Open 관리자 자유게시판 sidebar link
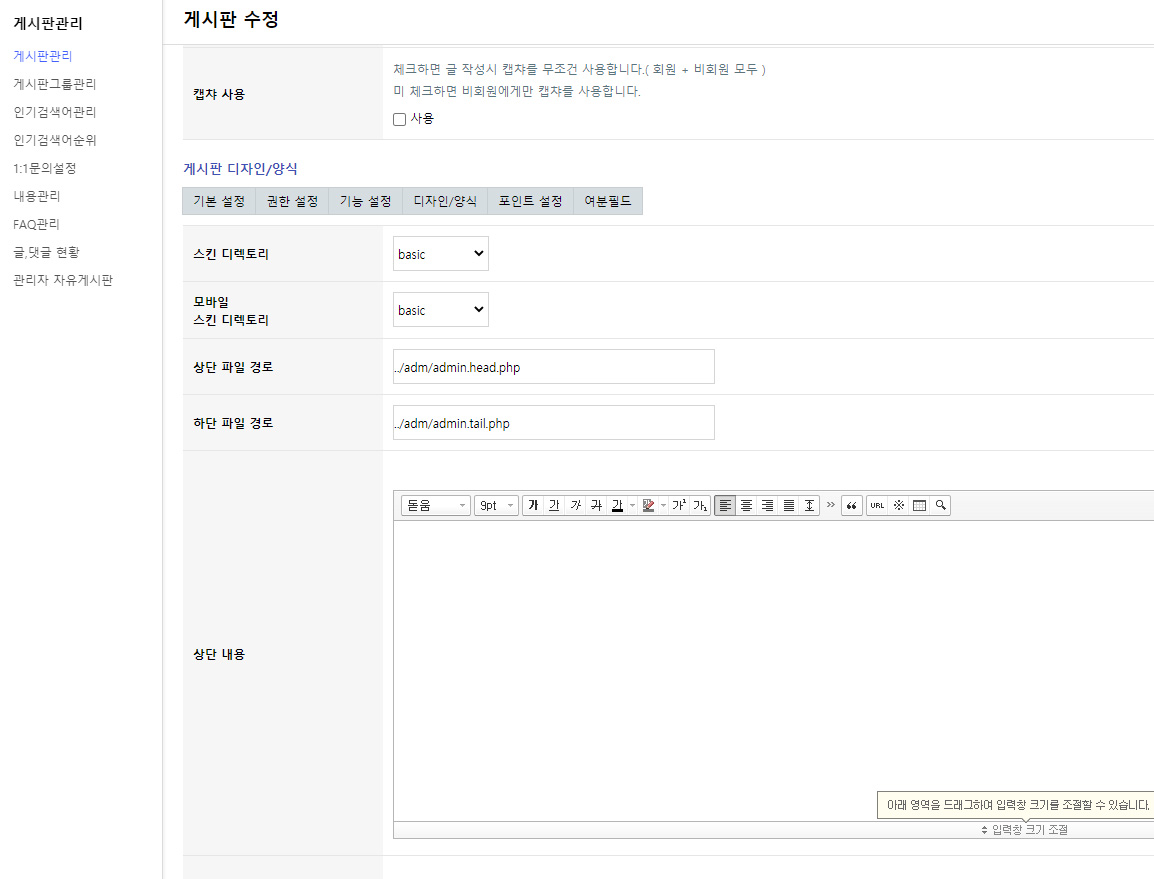Screen dimensions: 1154x879 (63, 280)
